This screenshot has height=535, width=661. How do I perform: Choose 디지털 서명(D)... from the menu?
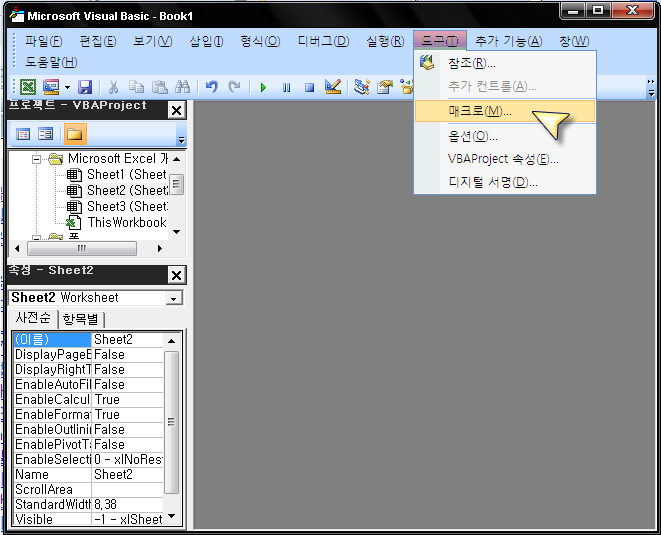click(505, 182)
